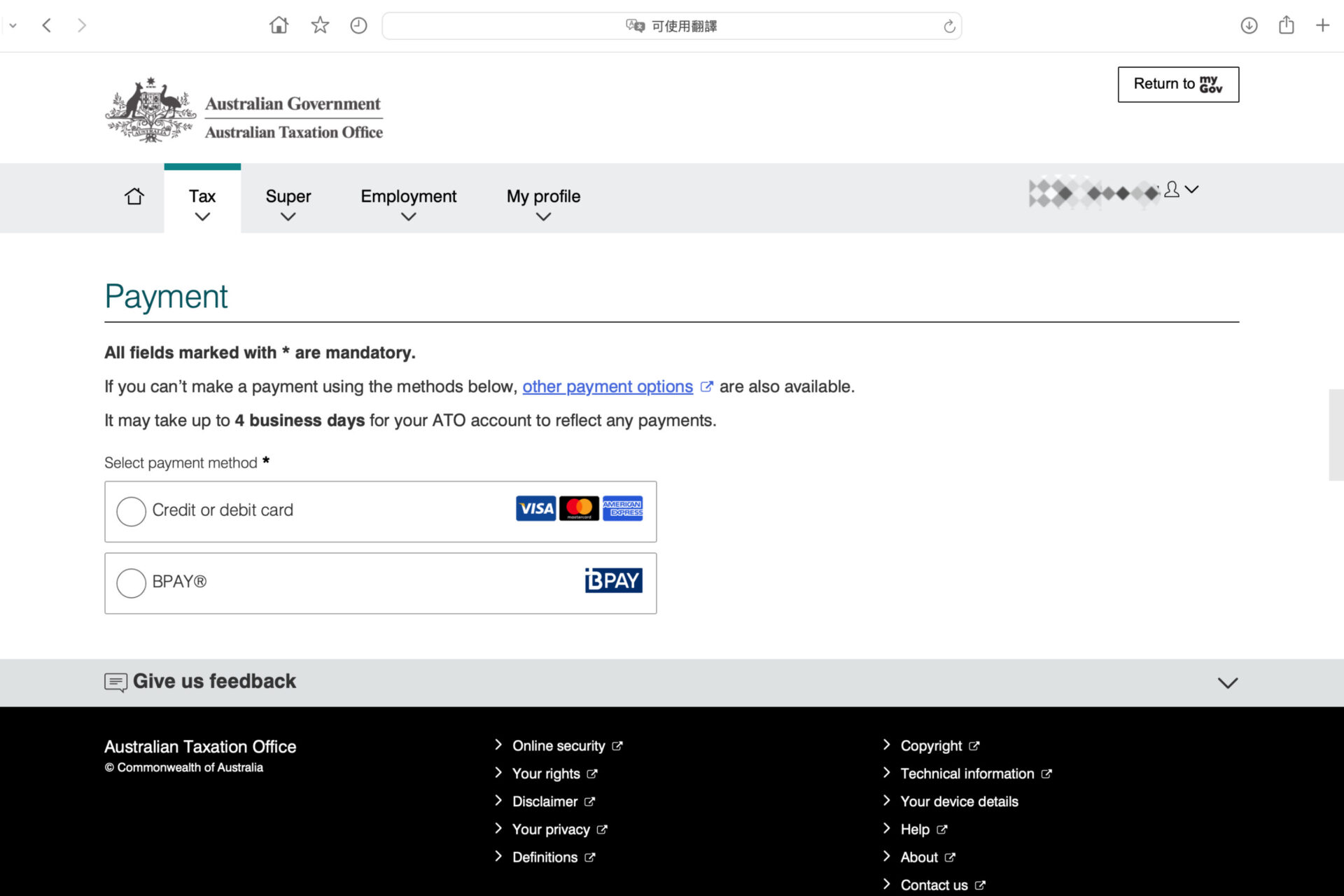This screenshot has width=1344, height=896.
Task: Go back with browser back arrow
Action: tap(47, 26)
